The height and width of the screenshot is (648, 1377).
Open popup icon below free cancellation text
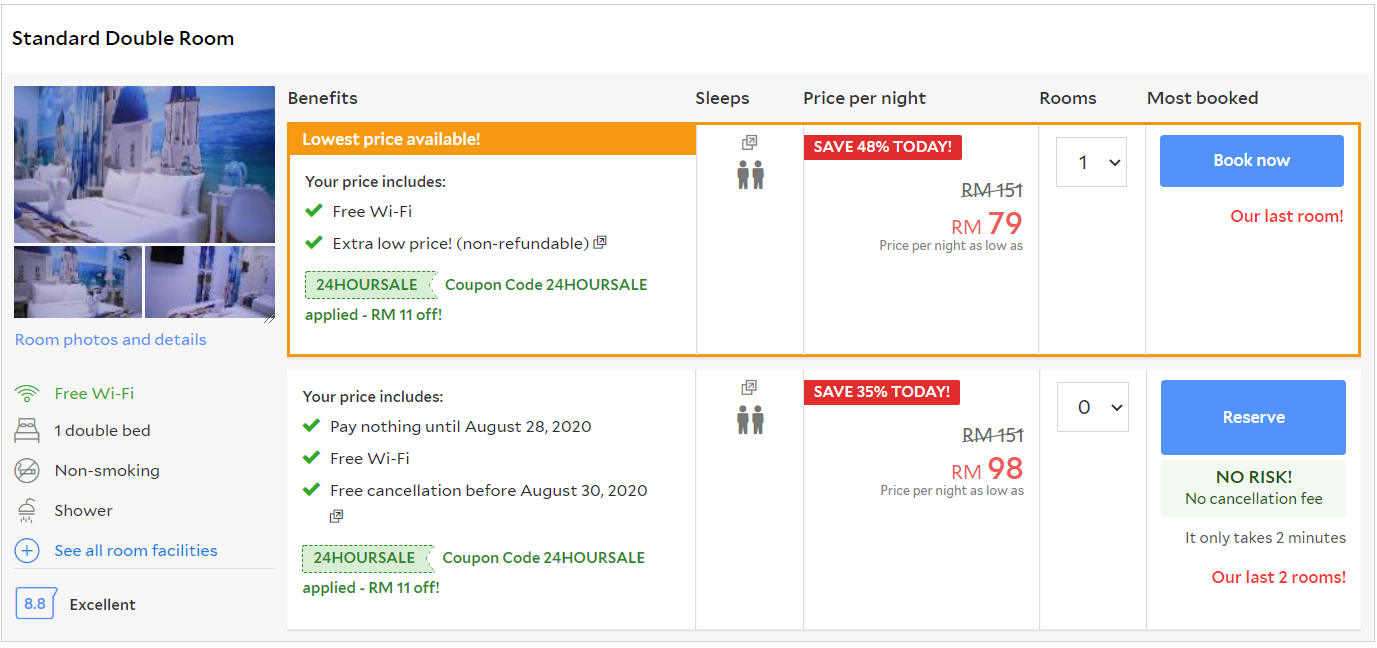click(x=337, y=516)
